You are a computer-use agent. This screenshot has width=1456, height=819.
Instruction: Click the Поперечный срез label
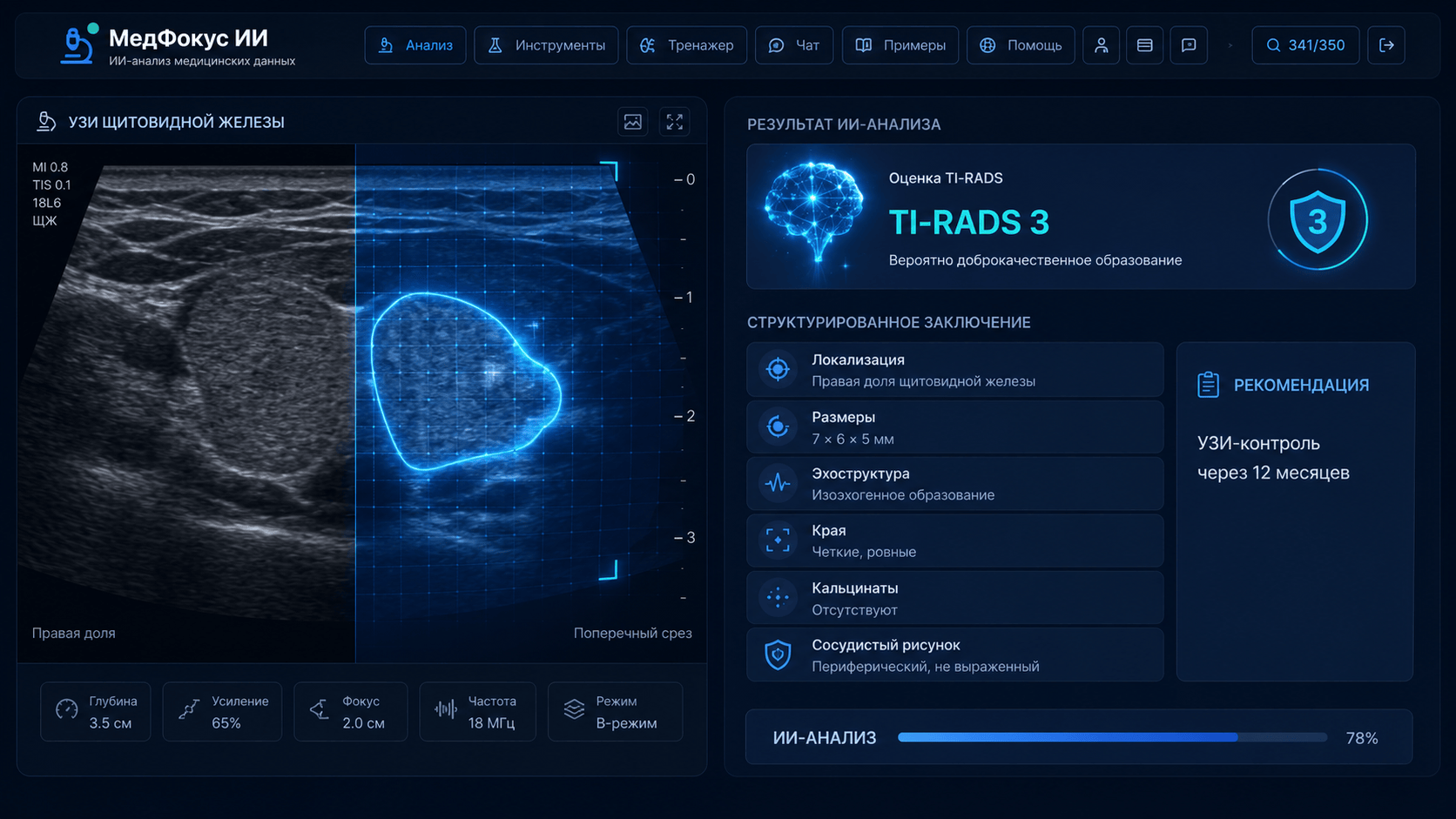click(x=632, y=633)
